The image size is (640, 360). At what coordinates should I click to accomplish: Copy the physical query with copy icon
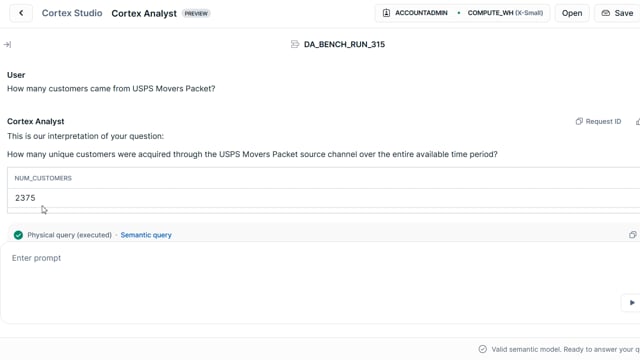coord(632,235)
